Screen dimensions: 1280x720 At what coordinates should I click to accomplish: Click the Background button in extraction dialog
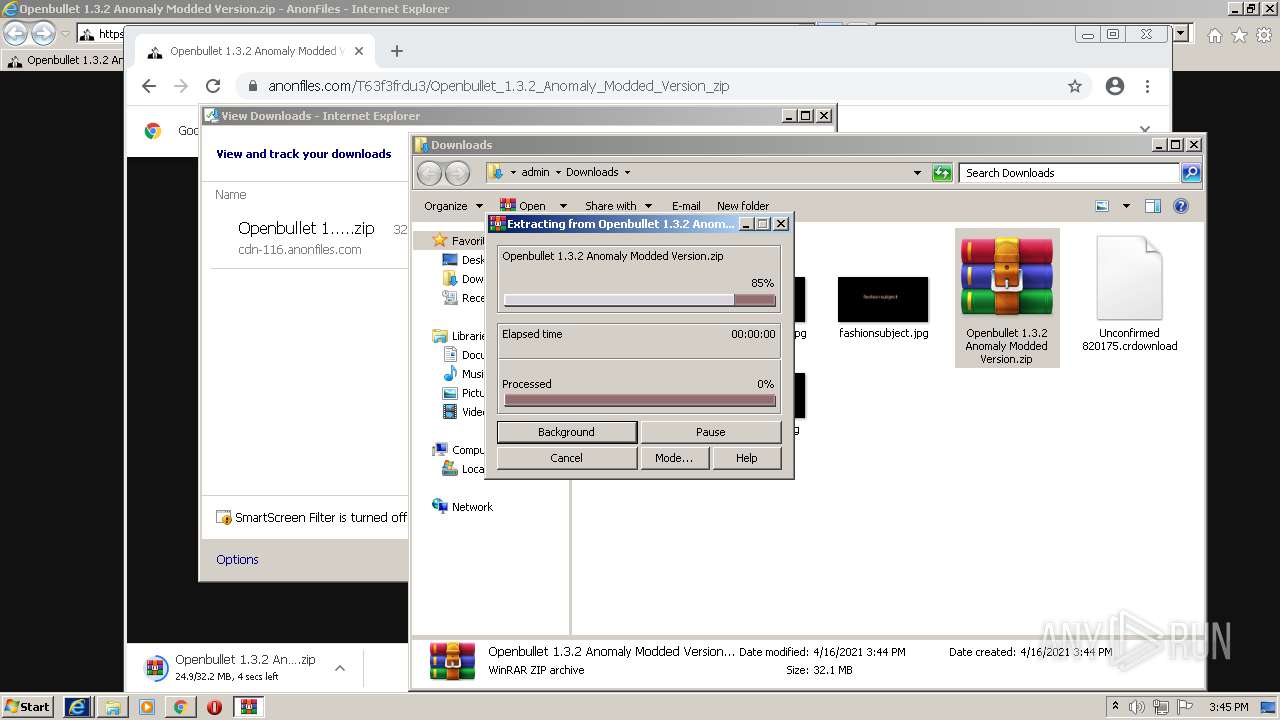point(566,432)
